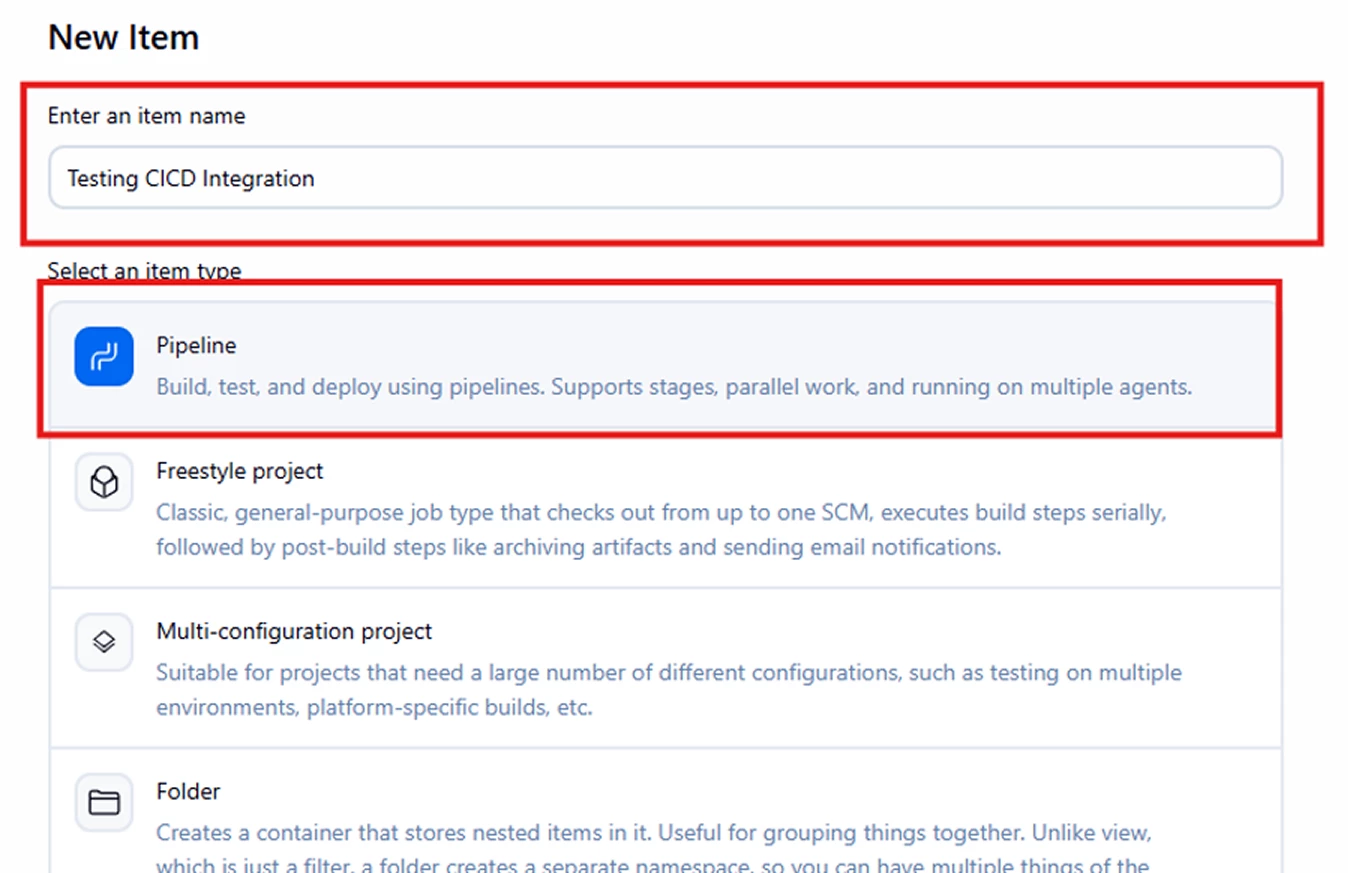Screen dimensions: 1349x873
Task: Choose the Freestyle project title
Action: point(240,471)
